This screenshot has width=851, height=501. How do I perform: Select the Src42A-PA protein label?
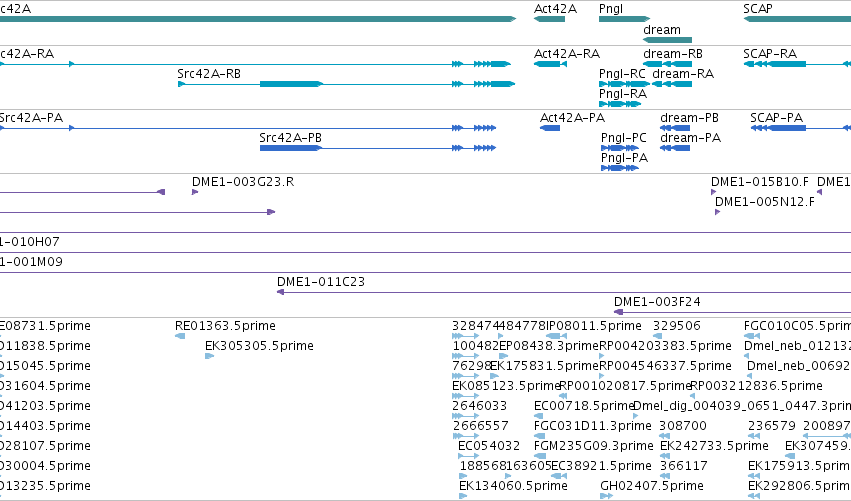[31, 118]
